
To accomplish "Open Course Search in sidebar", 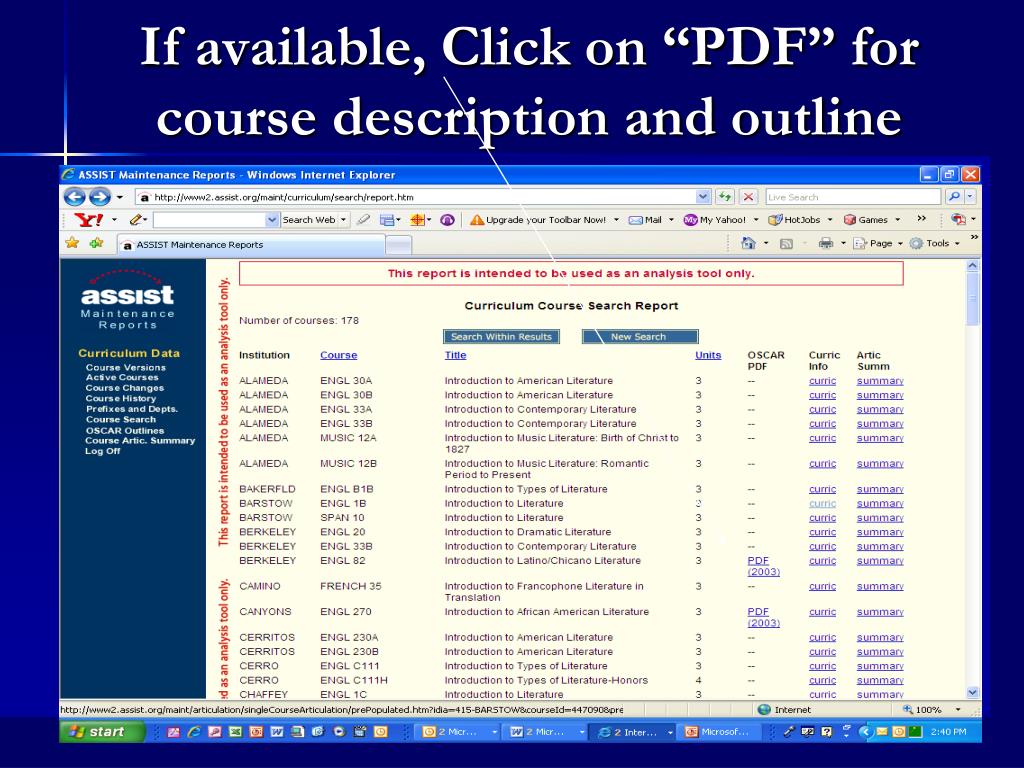I will (x=121, y=419).
